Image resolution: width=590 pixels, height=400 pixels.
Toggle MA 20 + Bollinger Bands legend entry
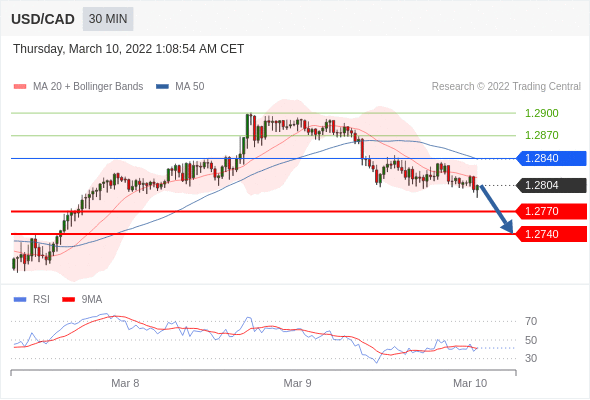pyautogui.click(x=78, y=87)
